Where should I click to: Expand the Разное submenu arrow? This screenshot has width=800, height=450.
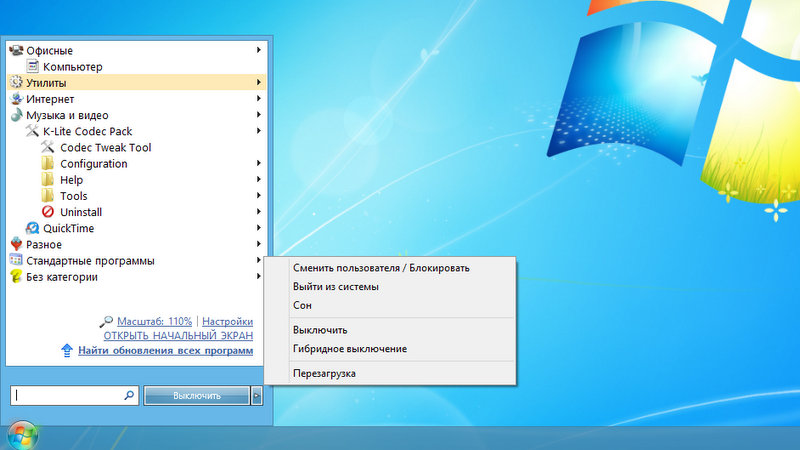coord(259,244)
